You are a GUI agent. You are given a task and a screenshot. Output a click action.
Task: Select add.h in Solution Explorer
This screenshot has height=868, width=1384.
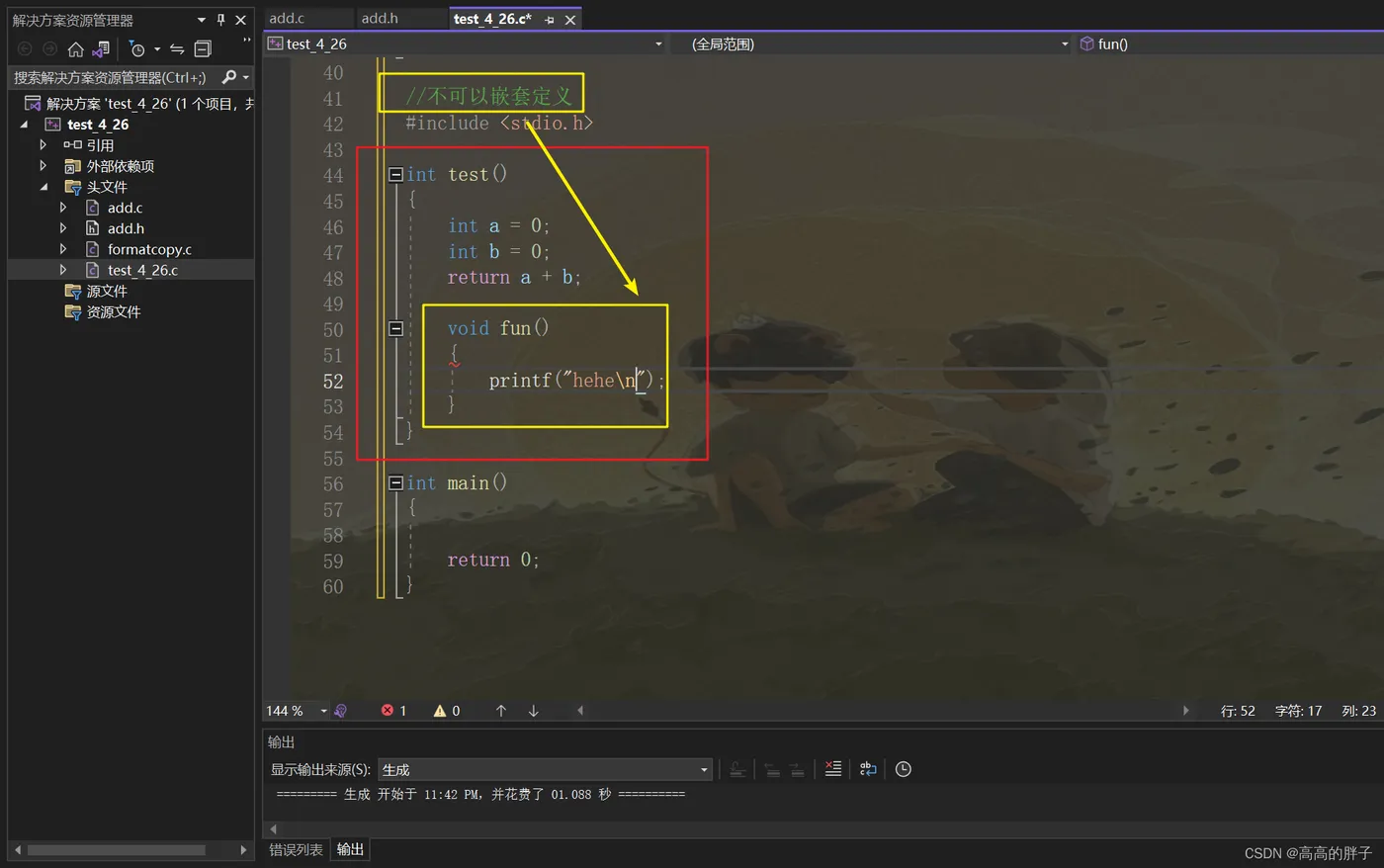coord(126,228)
